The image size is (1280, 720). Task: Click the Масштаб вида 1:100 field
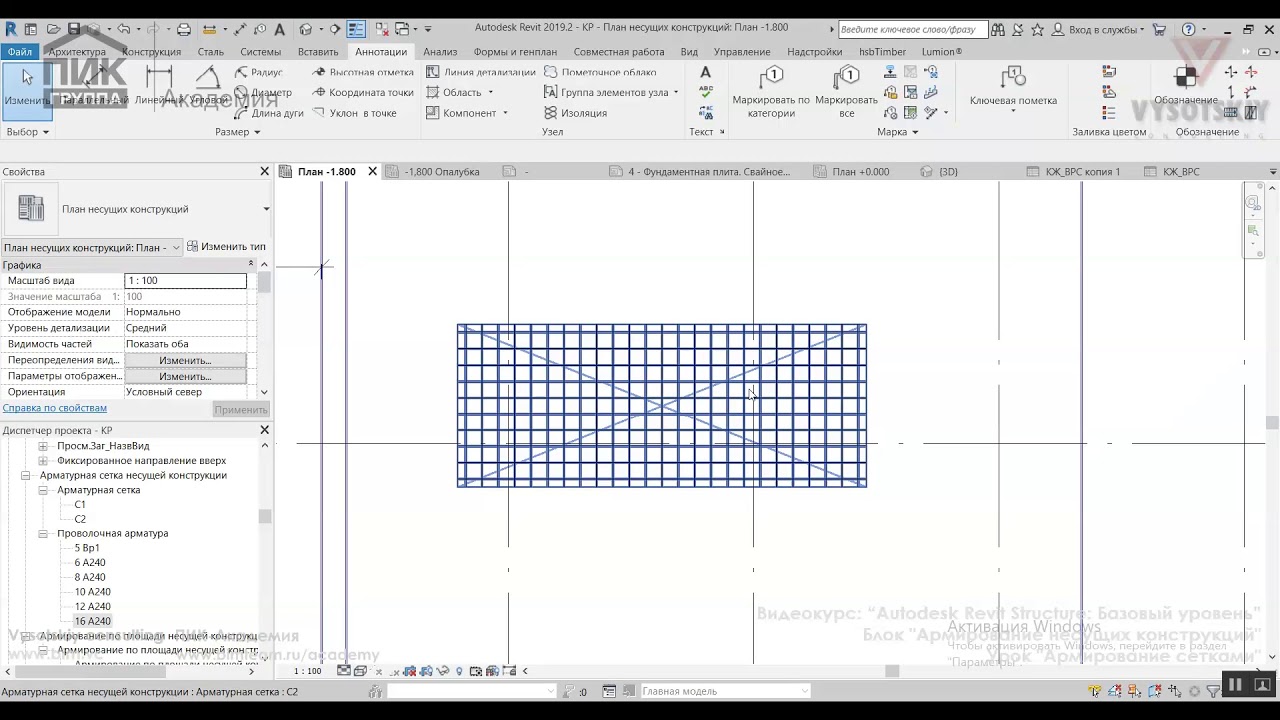click(185, 281)
